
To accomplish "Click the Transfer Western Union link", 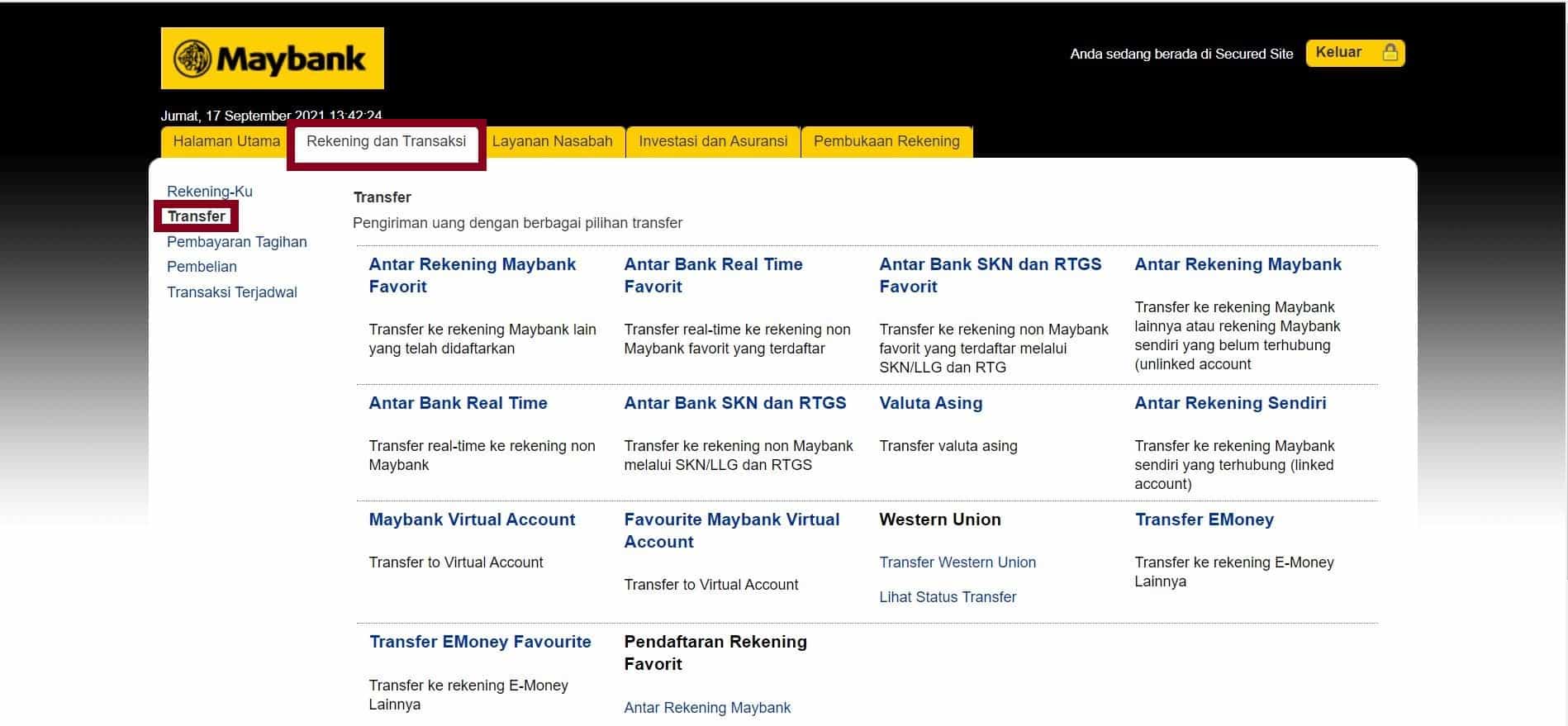I will (x=957, y=562).
